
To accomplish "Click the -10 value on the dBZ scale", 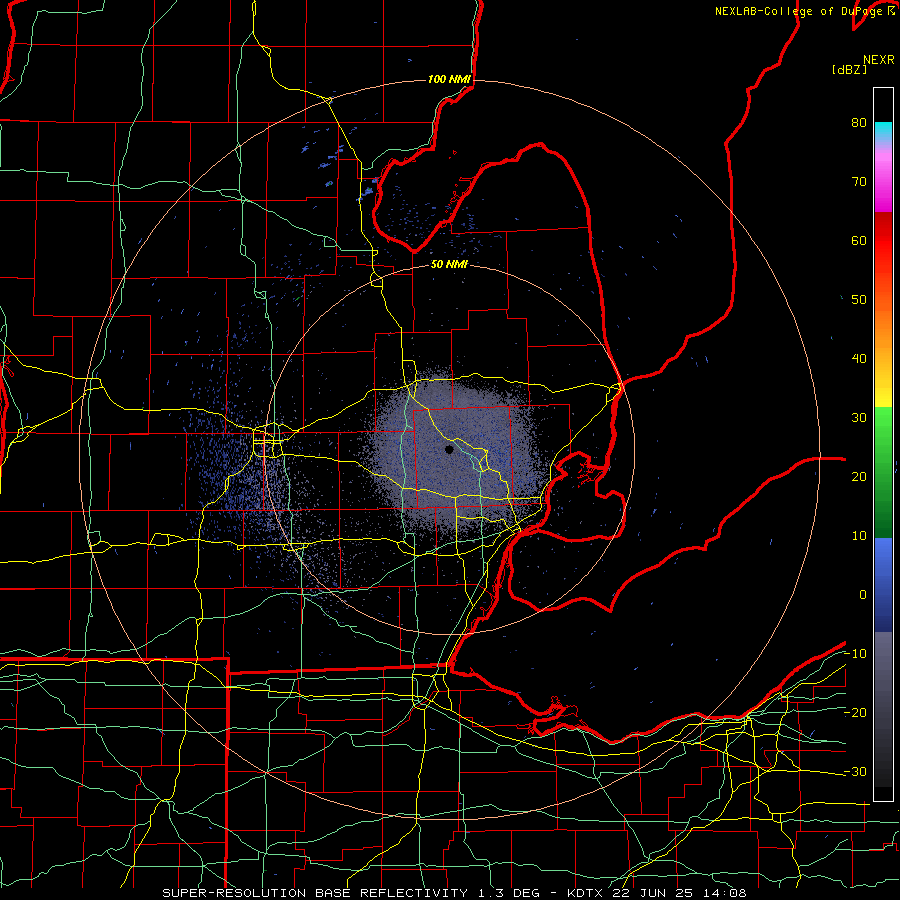I will click(855, 654).
